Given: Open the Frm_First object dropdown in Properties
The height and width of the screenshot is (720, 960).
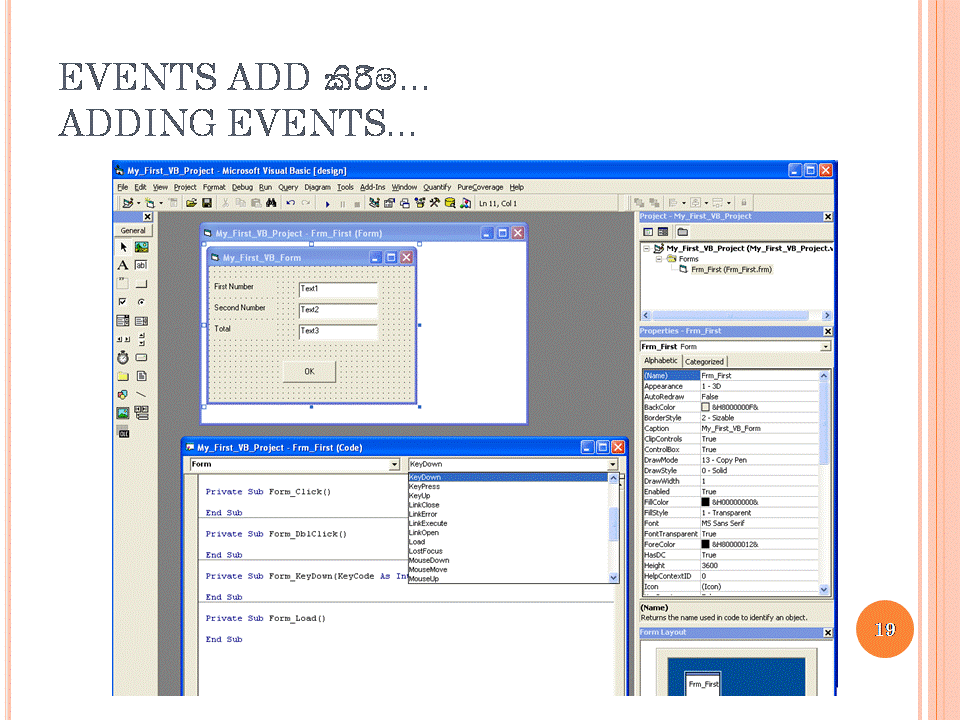Looking at the screenshot, I should pos(826,347).
